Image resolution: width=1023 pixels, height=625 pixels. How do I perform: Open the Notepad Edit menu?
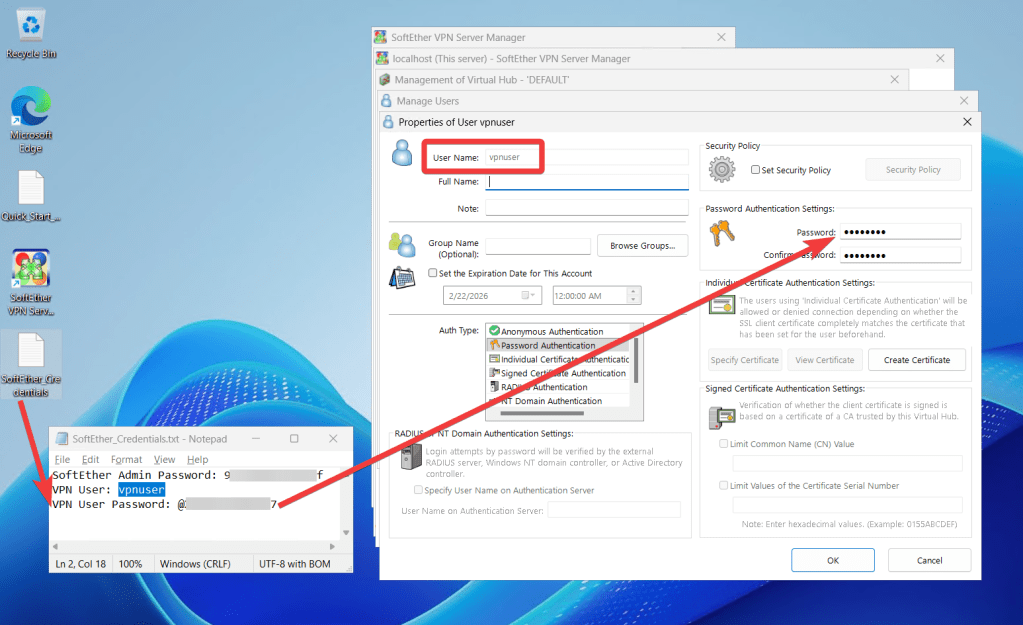[90, 460]
